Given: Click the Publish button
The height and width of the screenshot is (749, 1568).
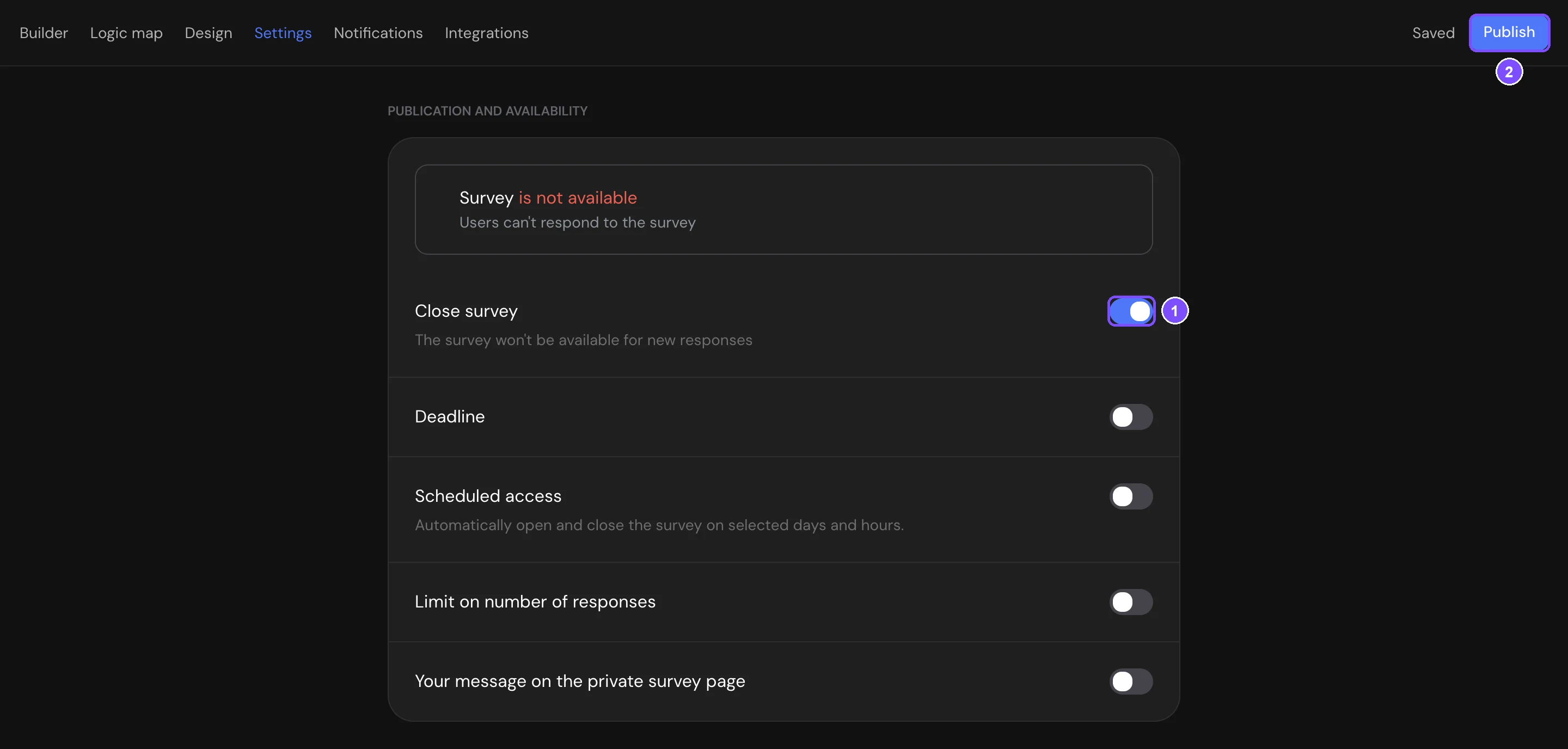Looking at the screenshot, I should point(1509,32).
